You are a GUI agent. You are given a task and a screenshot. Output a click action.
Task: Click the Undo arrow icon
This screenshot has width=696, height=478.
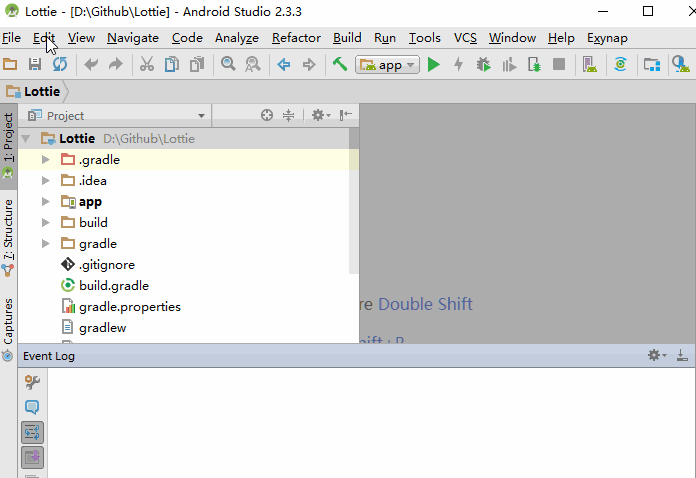point(91,65)
